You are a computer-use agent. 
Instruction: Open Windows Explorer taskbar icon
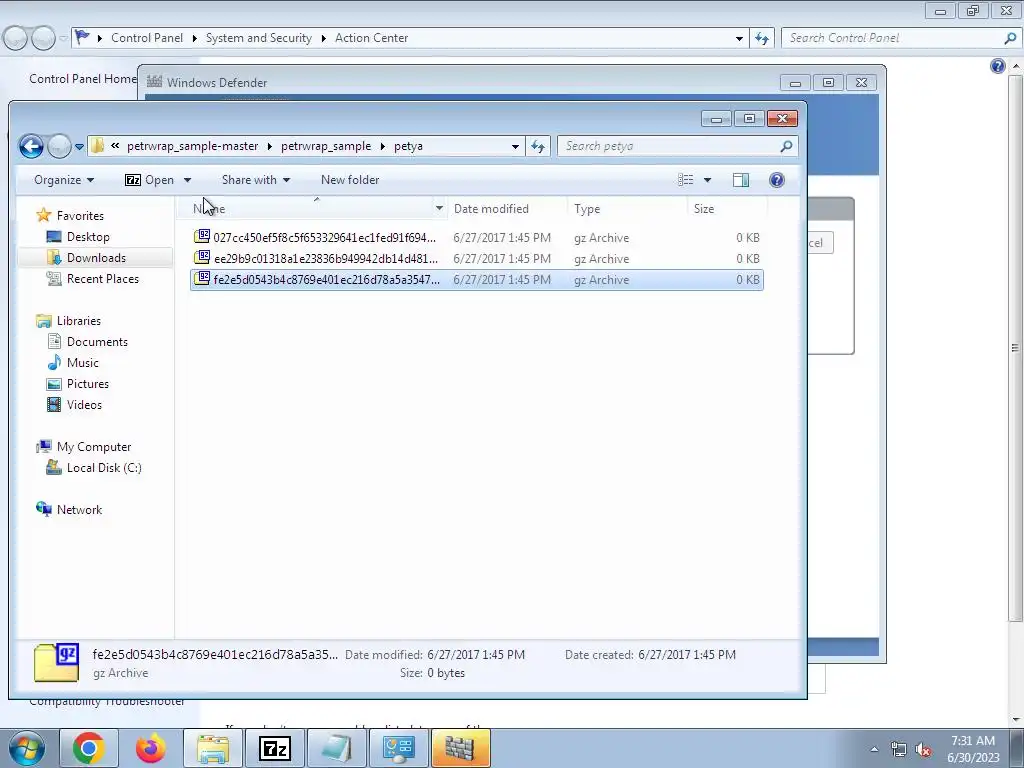pos(212,748)
